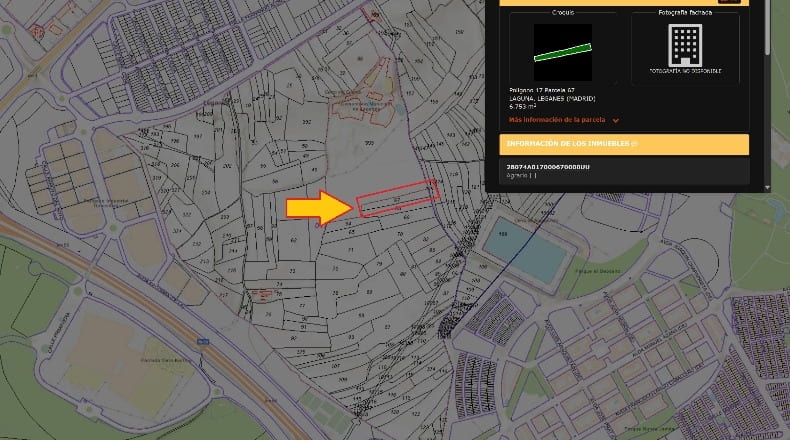Open the Croquis parcel sketch thumbnail
Viewport: 790px width, 440px height.
tap(563, 52)
